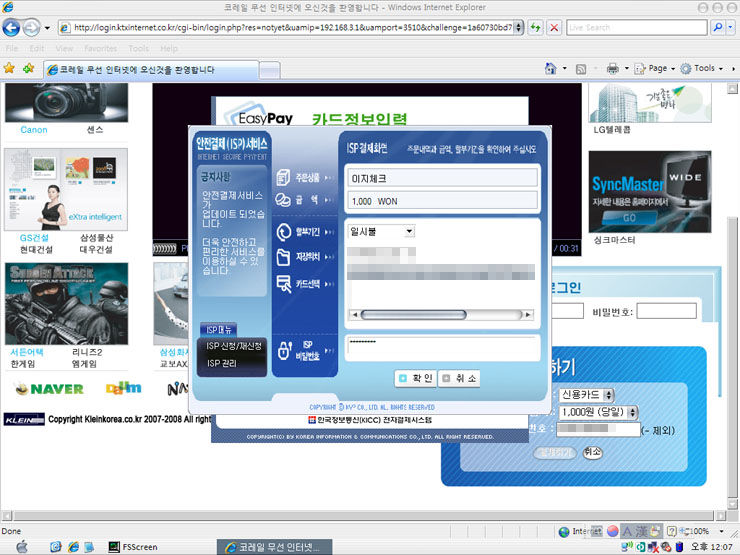The width and height of the screenshot is (740, 555).
Task: Click card list scroll left arrow
Action: click(x=354, y=314)
